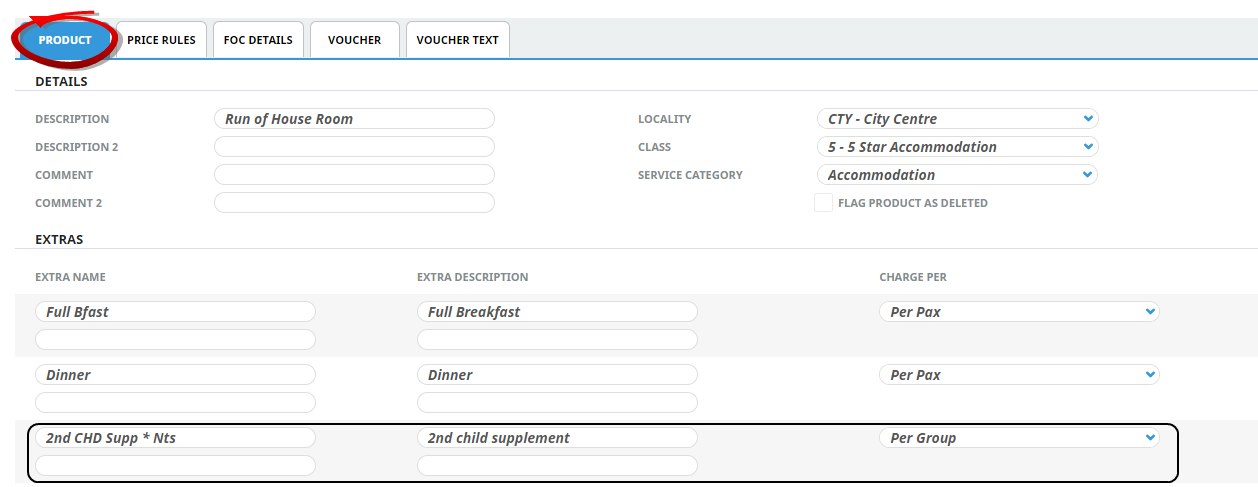The height and width of the screenshot is (487, 1258).
Task: Edit the Full Breakfast extra description field
Action: (557, 312)
